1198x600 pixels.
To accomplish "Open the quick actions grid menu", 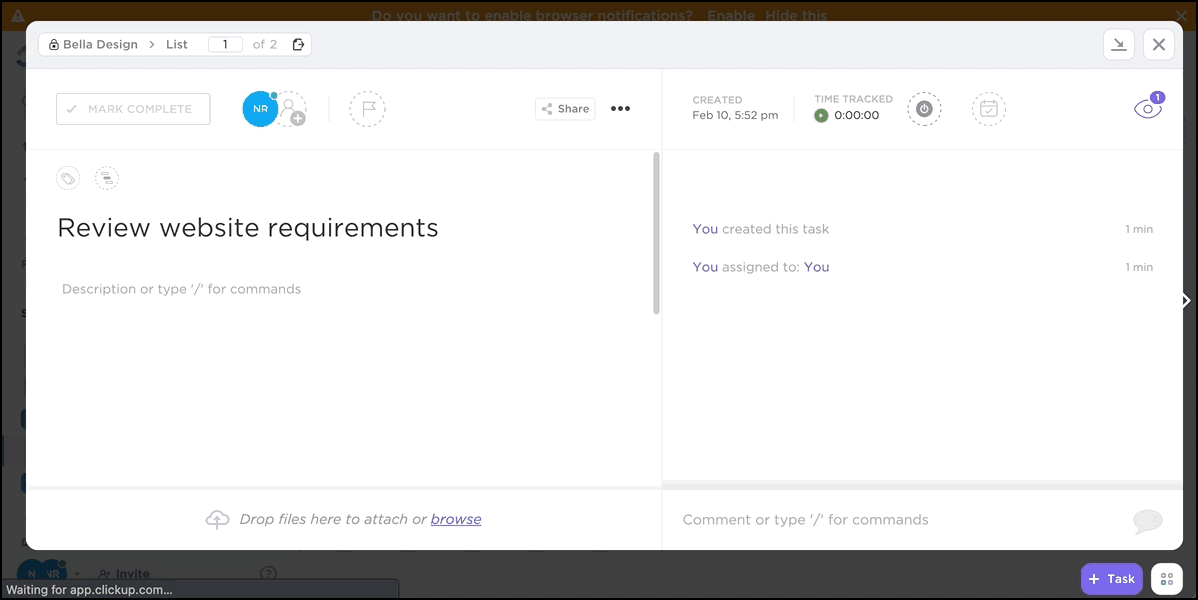I will click(1166, 579).
